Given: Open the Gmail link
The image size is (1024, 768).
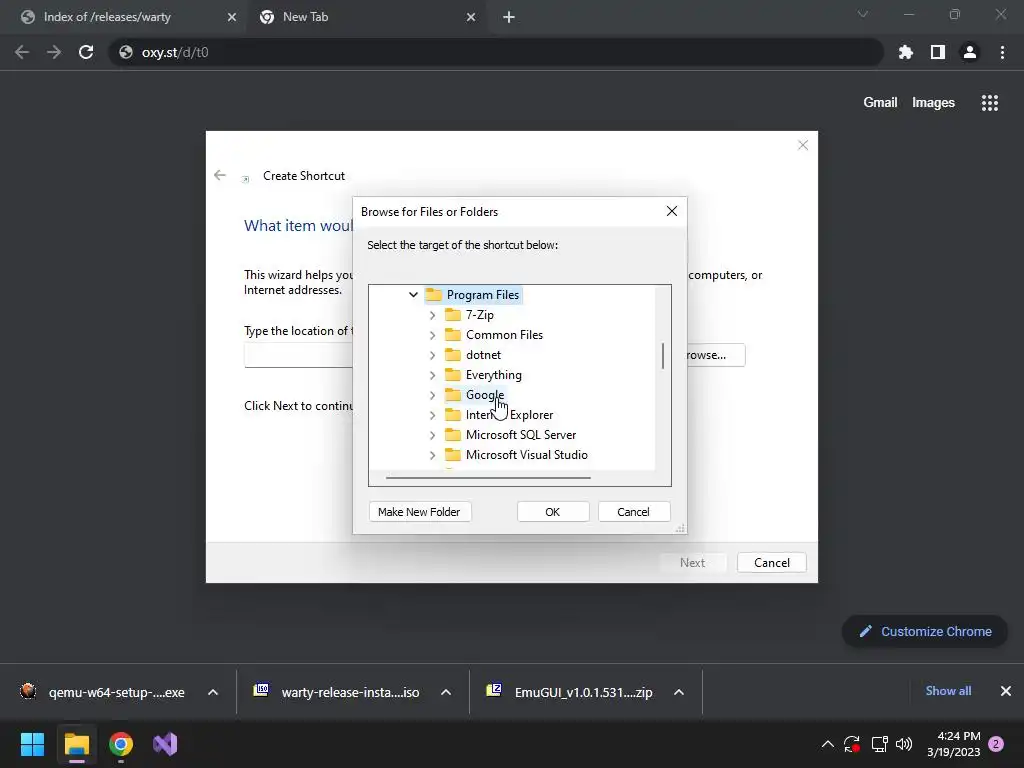Looking at the screenshot, I should pyautogui.click(x=880, y=103).
